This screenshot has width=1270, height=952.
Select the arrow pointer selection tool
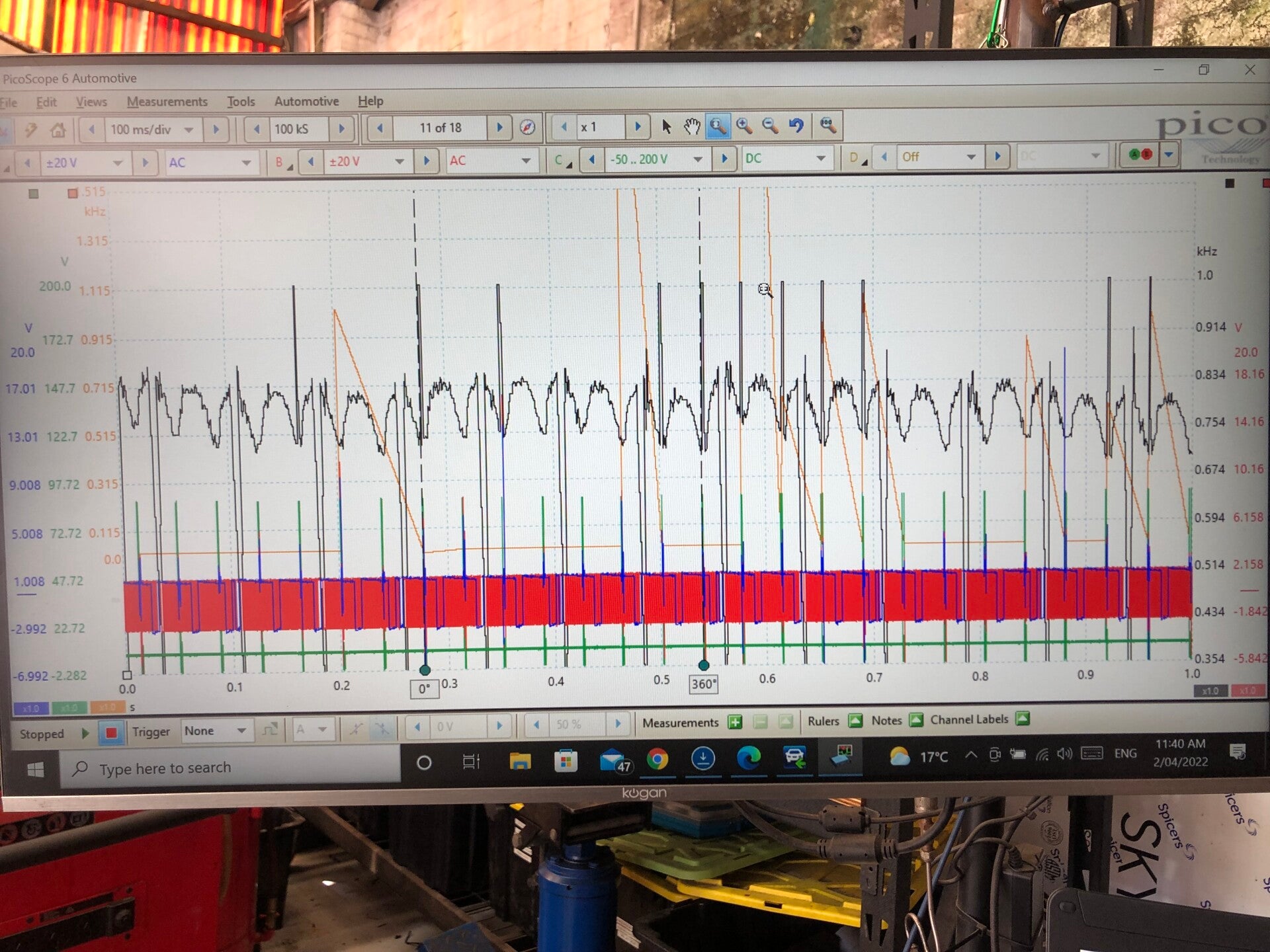(x=666, y=126)
